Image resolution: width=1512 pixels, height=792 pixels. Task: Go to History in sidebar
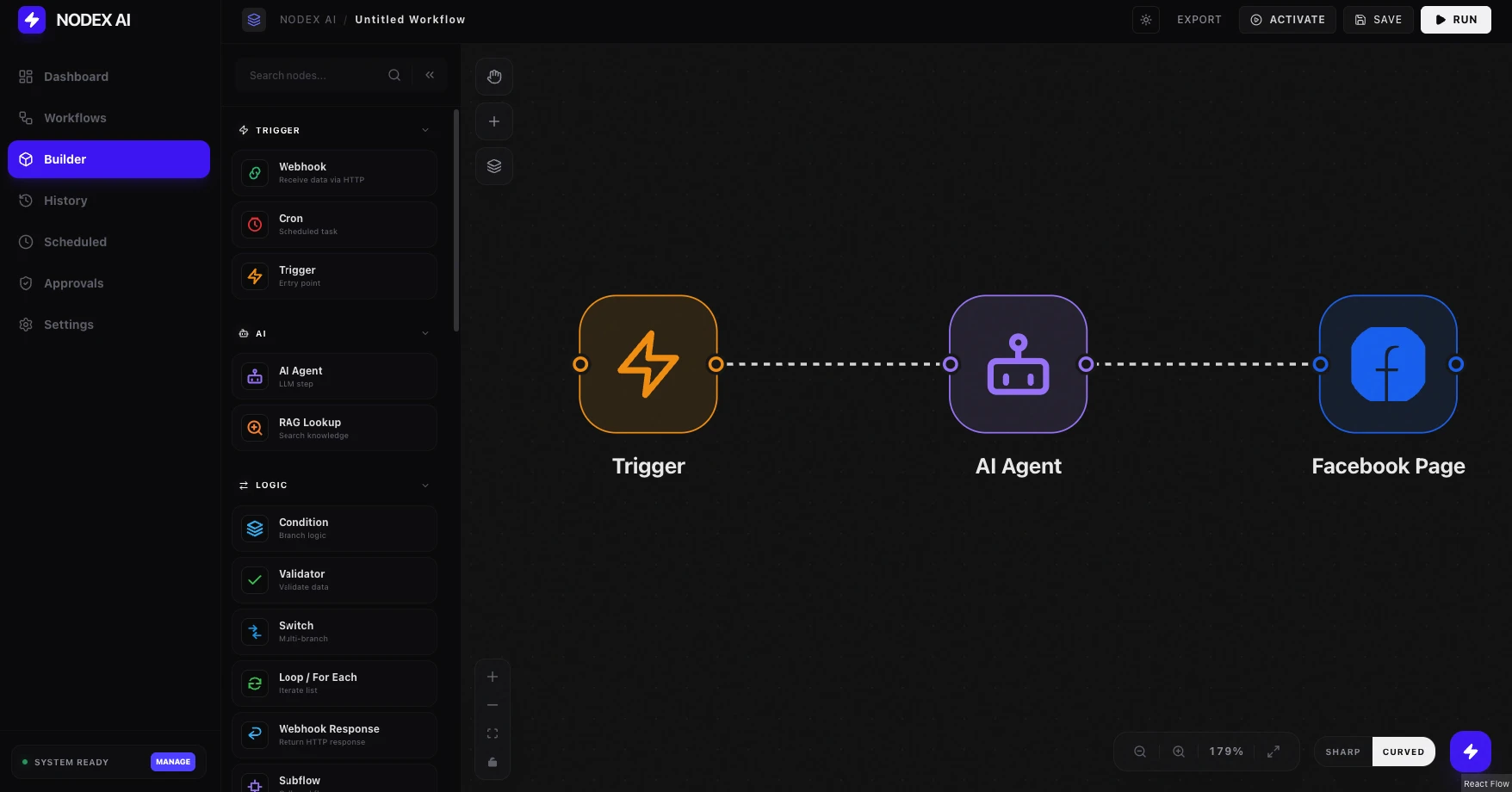click(x=65, y=201)
